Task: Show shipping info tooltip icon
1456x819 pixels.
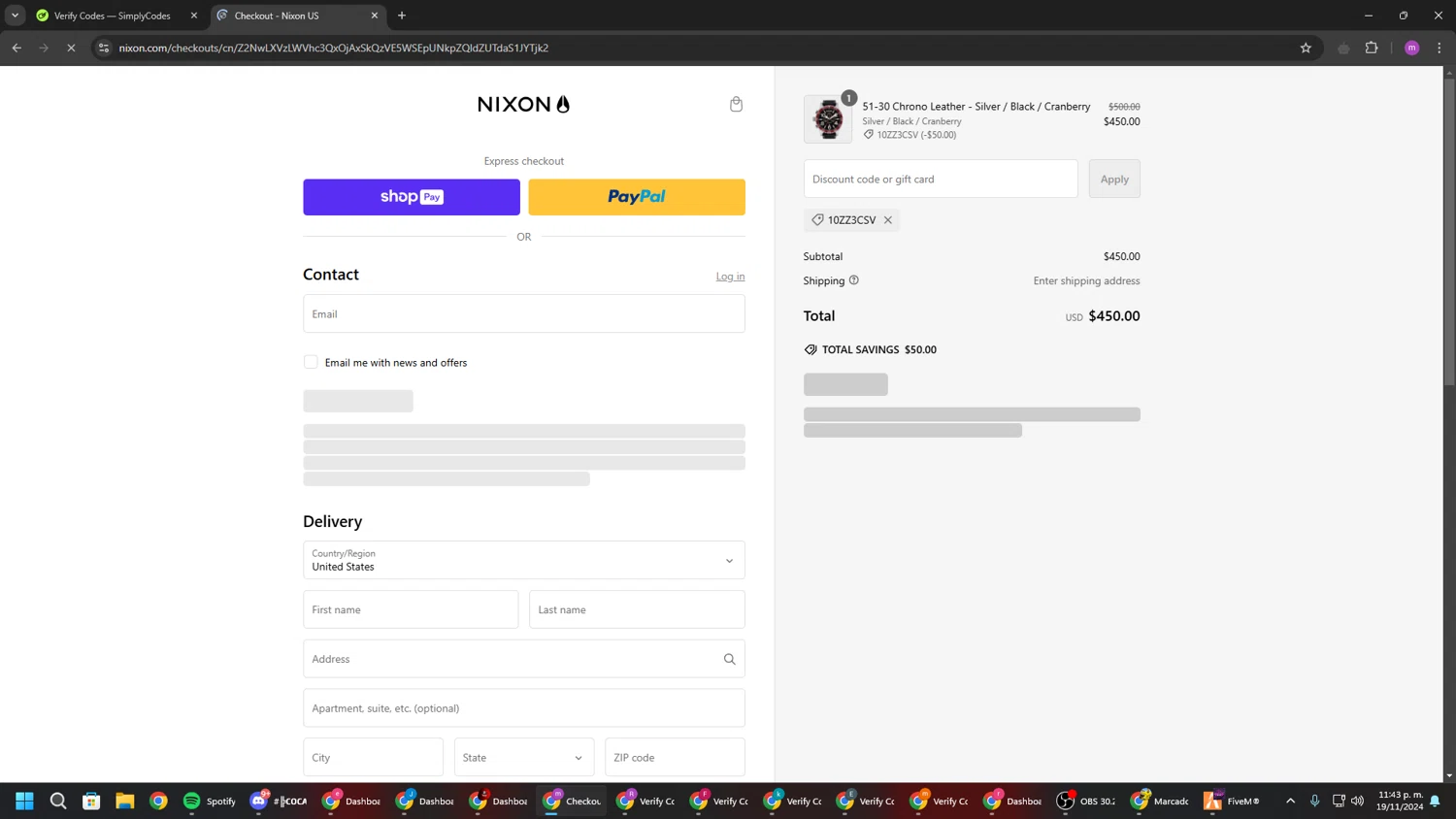Action: click(854, 280)
